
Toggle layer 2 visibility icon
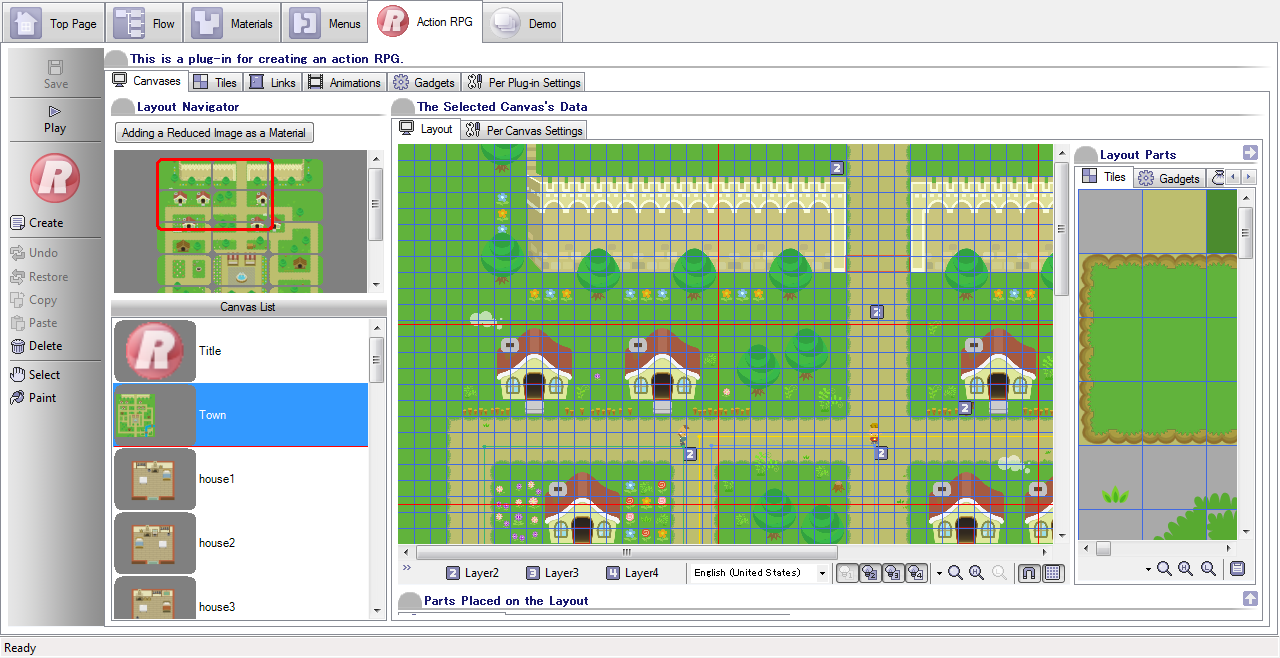(870, 573)
